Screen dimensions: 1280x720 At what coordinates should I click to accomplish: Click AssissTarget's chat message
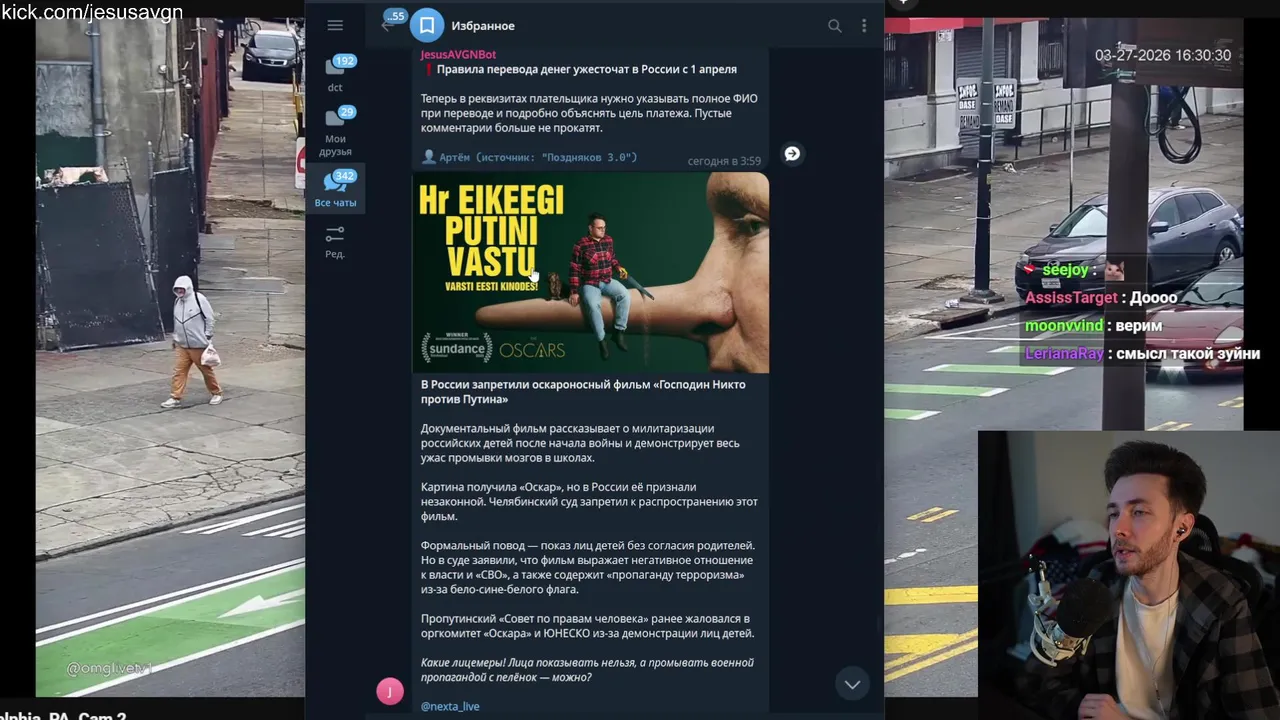tap(1101, 298)
